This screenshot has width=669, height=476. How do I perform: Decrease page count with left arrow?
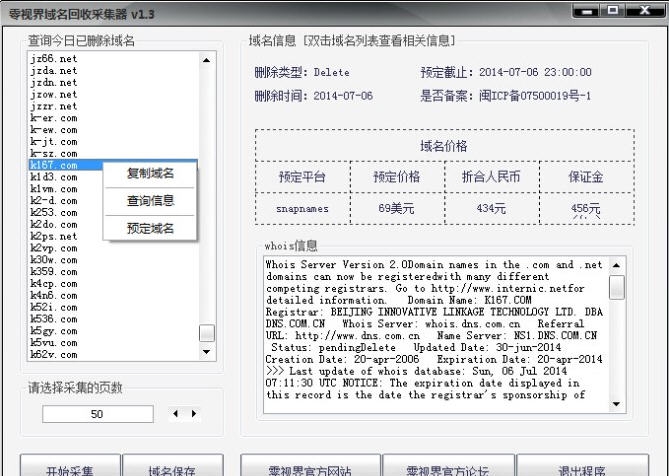click(175, 413)
